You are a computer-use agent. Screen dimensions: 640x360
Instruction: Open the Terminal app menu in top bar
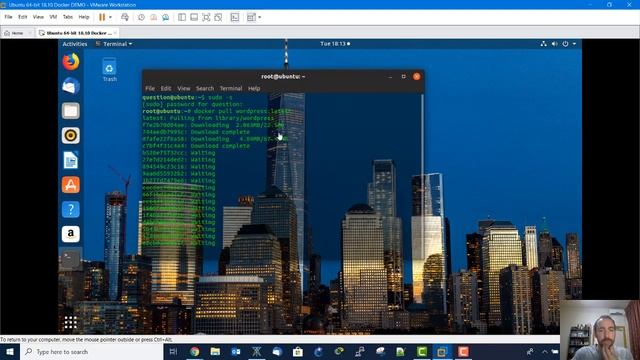pyautogui.click(x=114, y=44)
